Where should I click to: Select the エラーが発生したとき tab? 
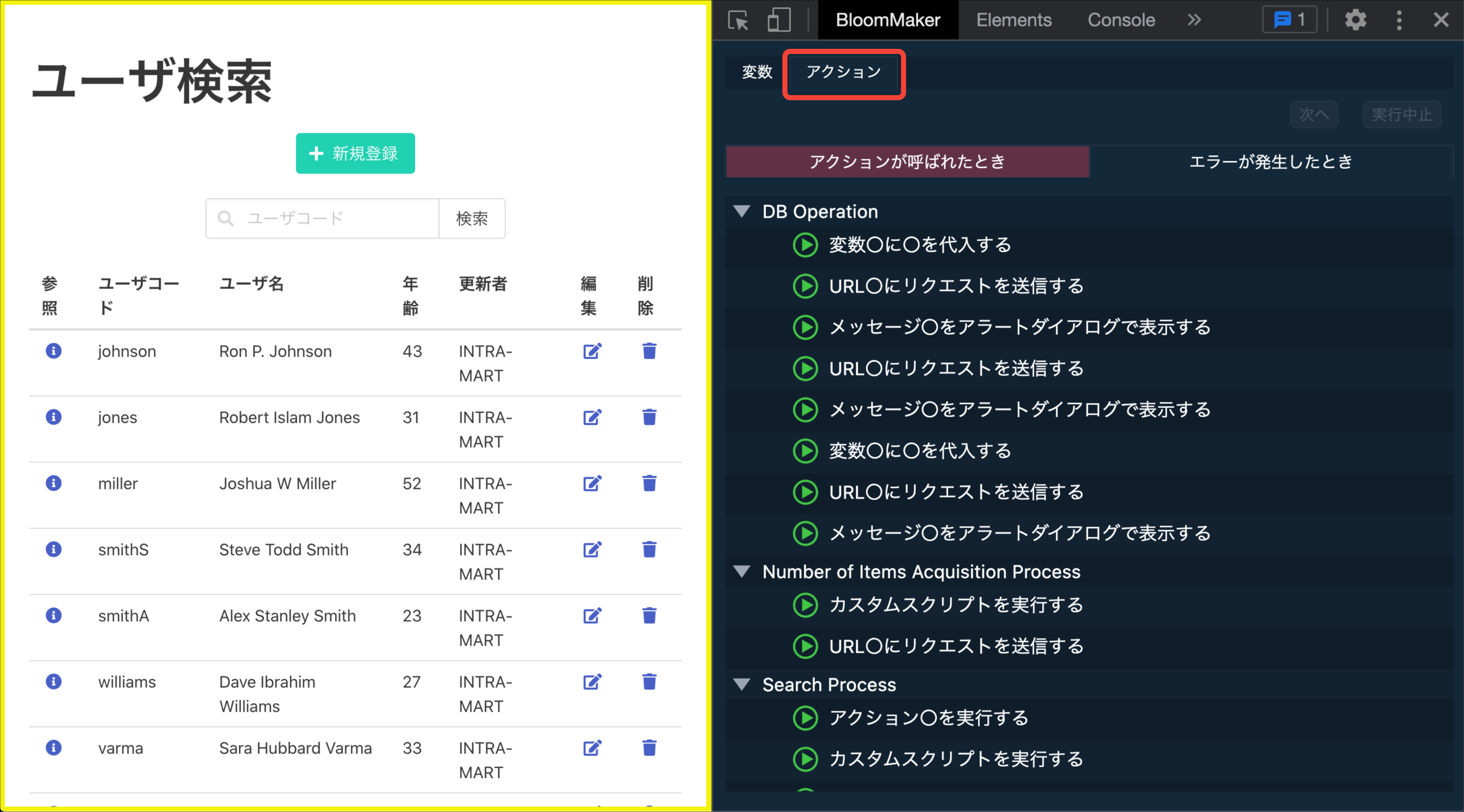pyautogui.click(x=1271, y=162)
